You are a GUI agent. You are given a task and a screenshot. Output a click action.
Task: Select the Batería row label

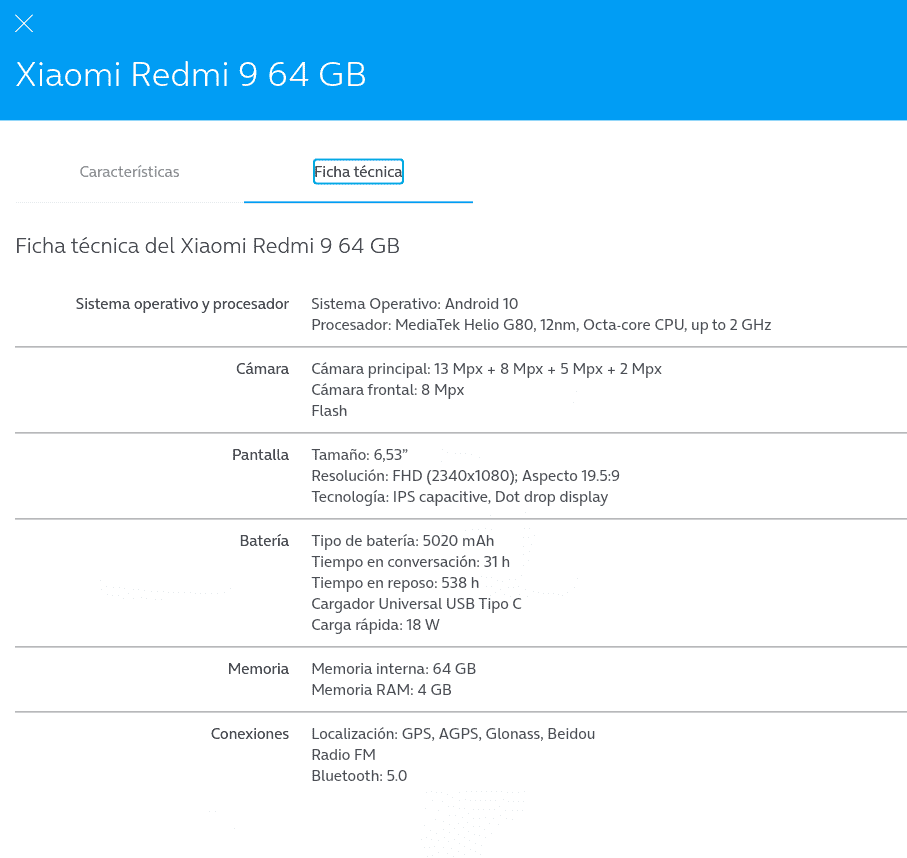pyautogui.click(x=264, y=541)
